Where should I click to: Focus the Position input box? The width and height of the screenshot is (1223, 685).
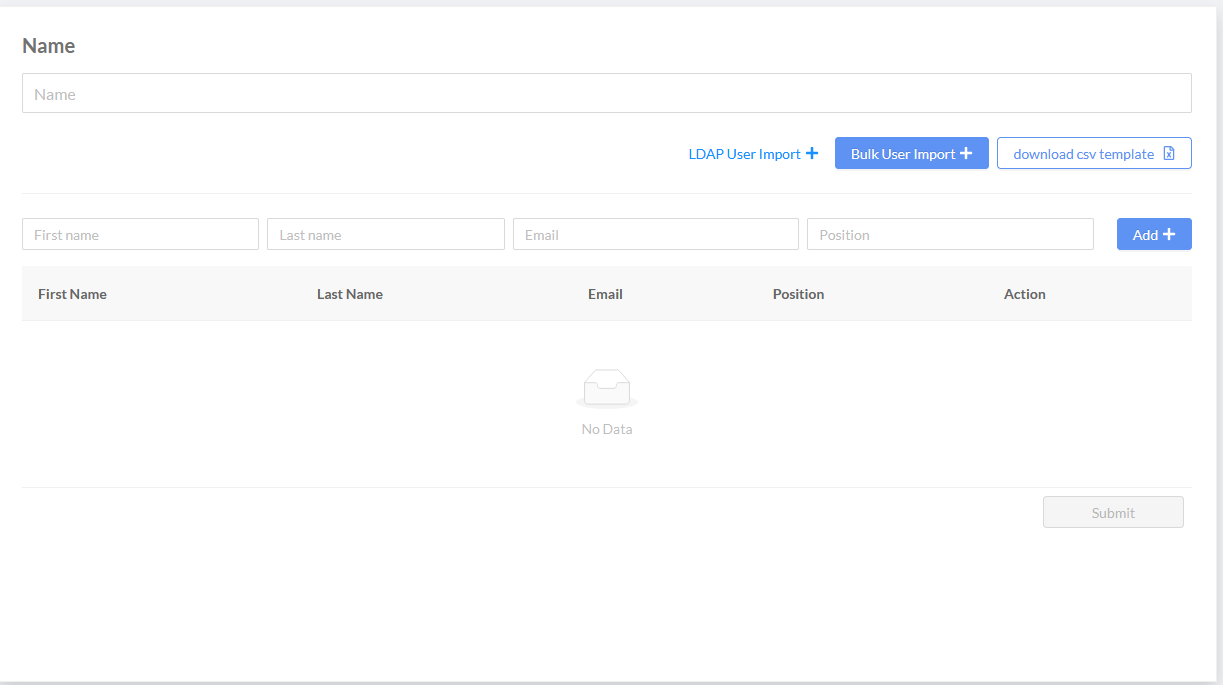[x=949, y=235]
